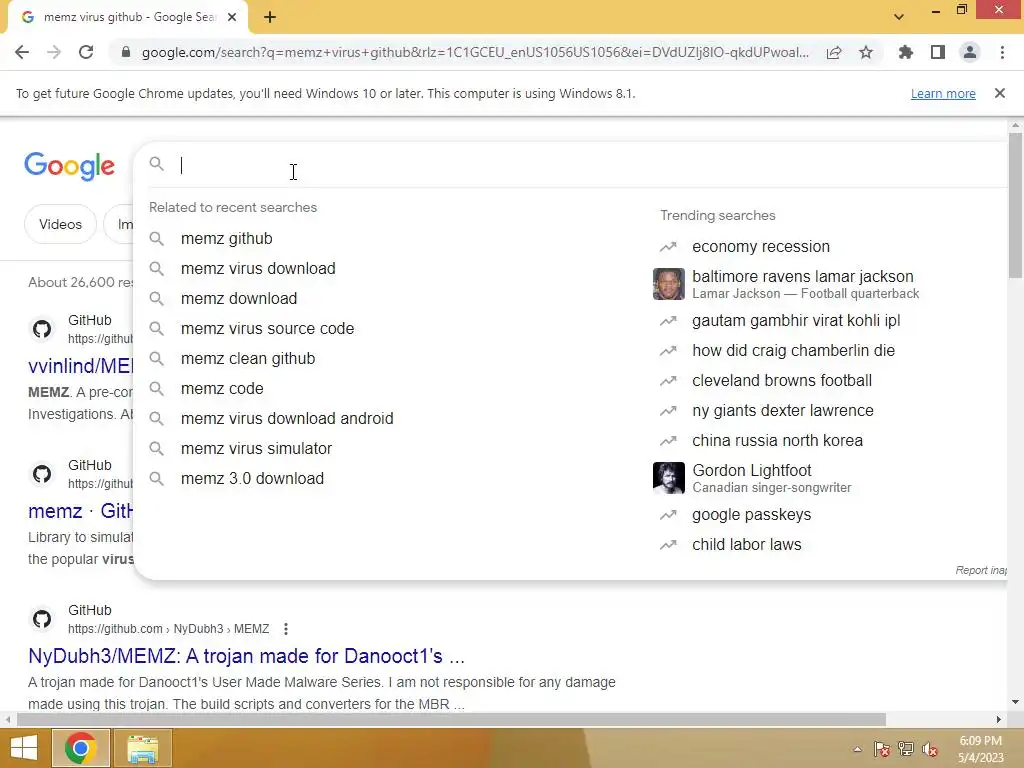
Task: Go back to the previous page
Action: click(22, 52)
